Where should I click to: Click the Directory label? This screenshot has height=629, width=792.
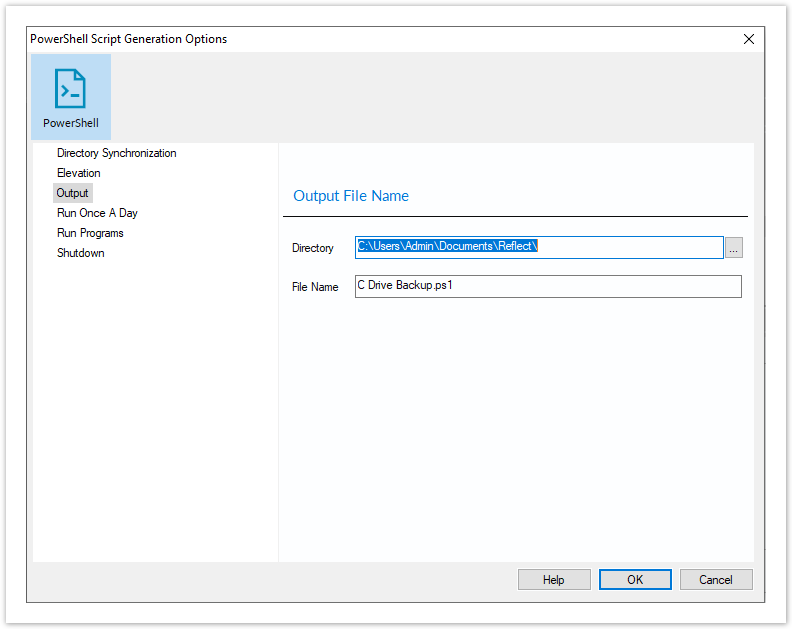(313, 248)
